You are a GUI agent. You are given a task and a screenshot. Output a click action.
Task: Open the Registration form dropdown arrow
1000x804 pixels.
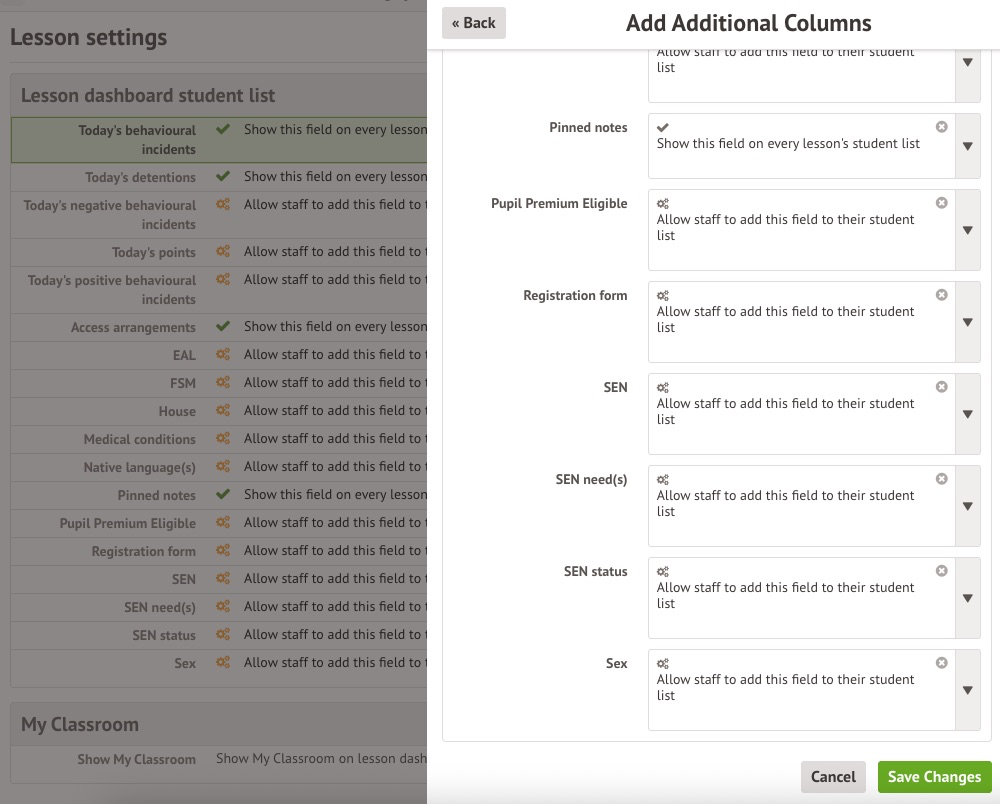point(967,322)
